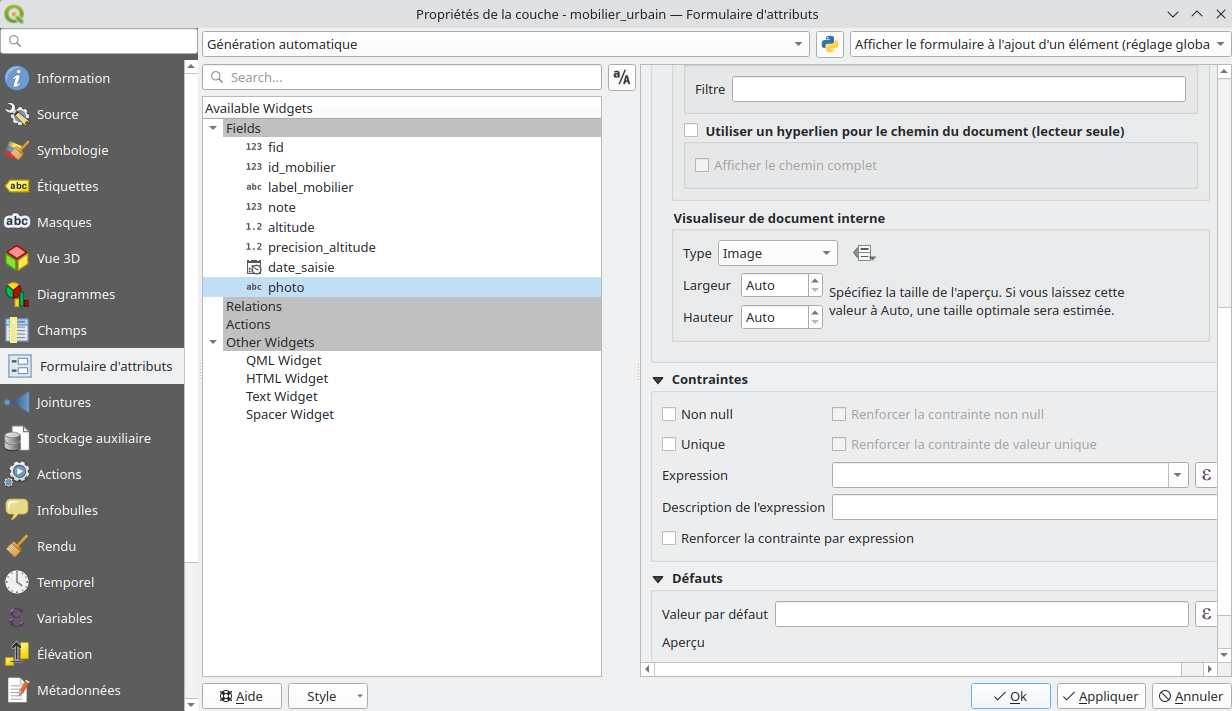Open Étiquettes section in sidebar
Screen dimensions: 1232x711
(x=67, y=186)
